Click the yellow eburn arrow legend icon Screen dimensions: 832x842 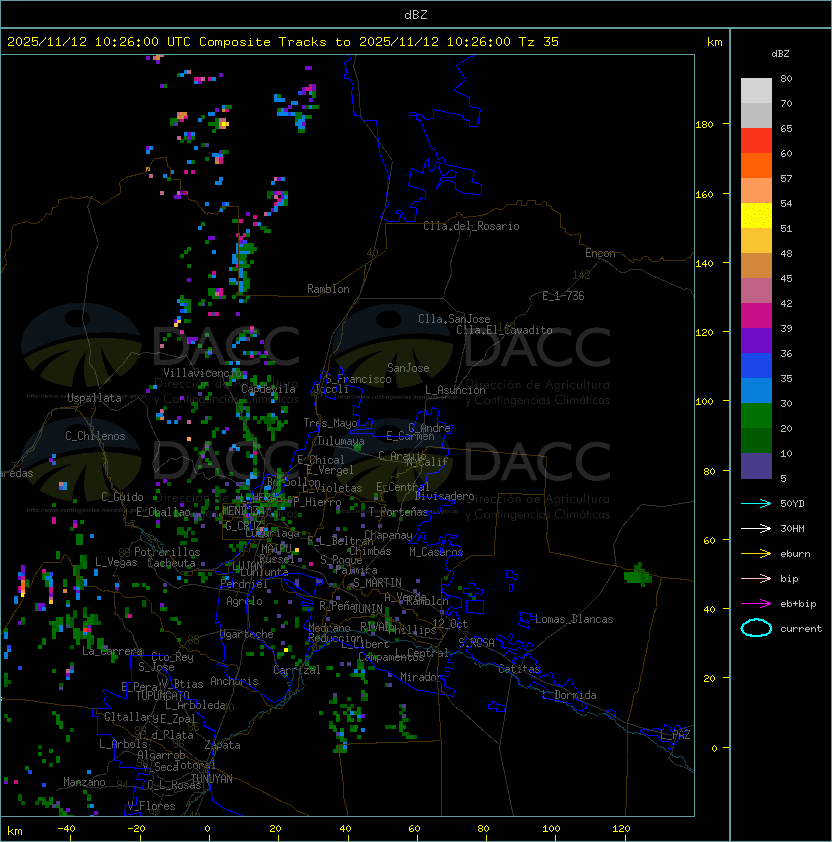coord(756,554)
